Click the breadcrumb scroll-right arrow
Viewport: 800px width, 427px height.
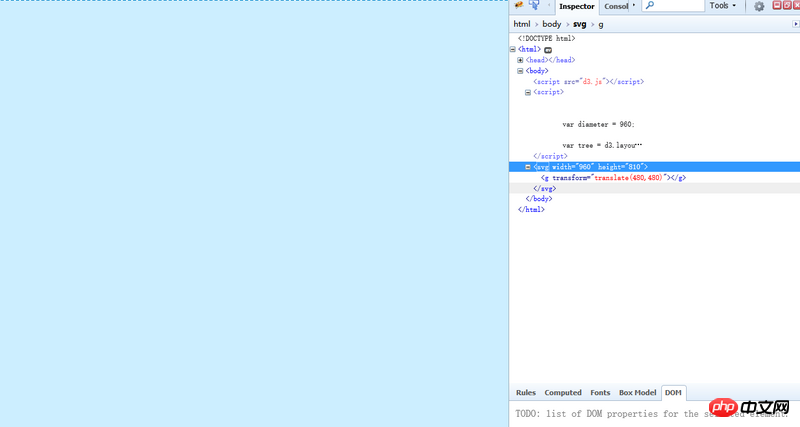point(795,24)
